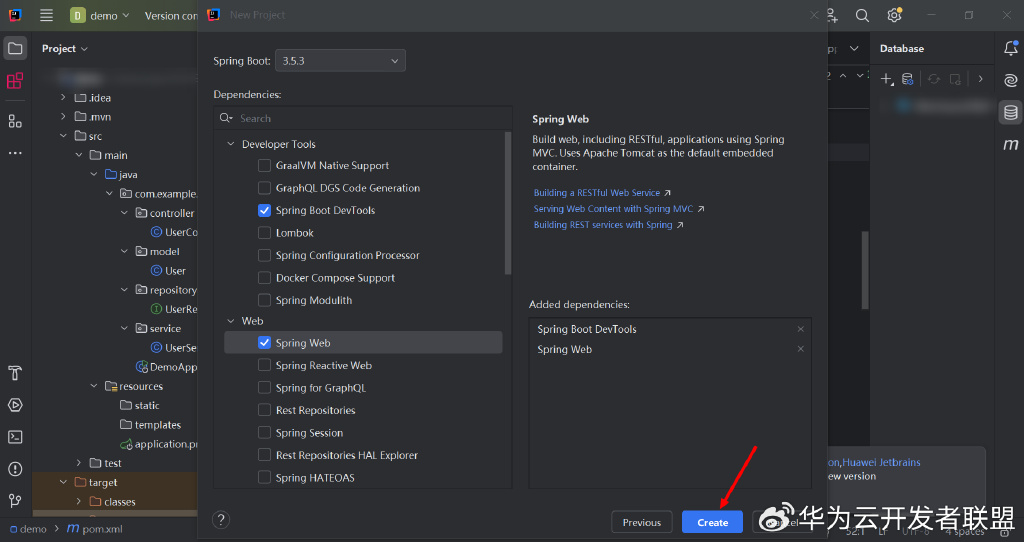Enable Spring Session checkbox
The width and height of the screenshot is (1024, 542).
[264, 433]
